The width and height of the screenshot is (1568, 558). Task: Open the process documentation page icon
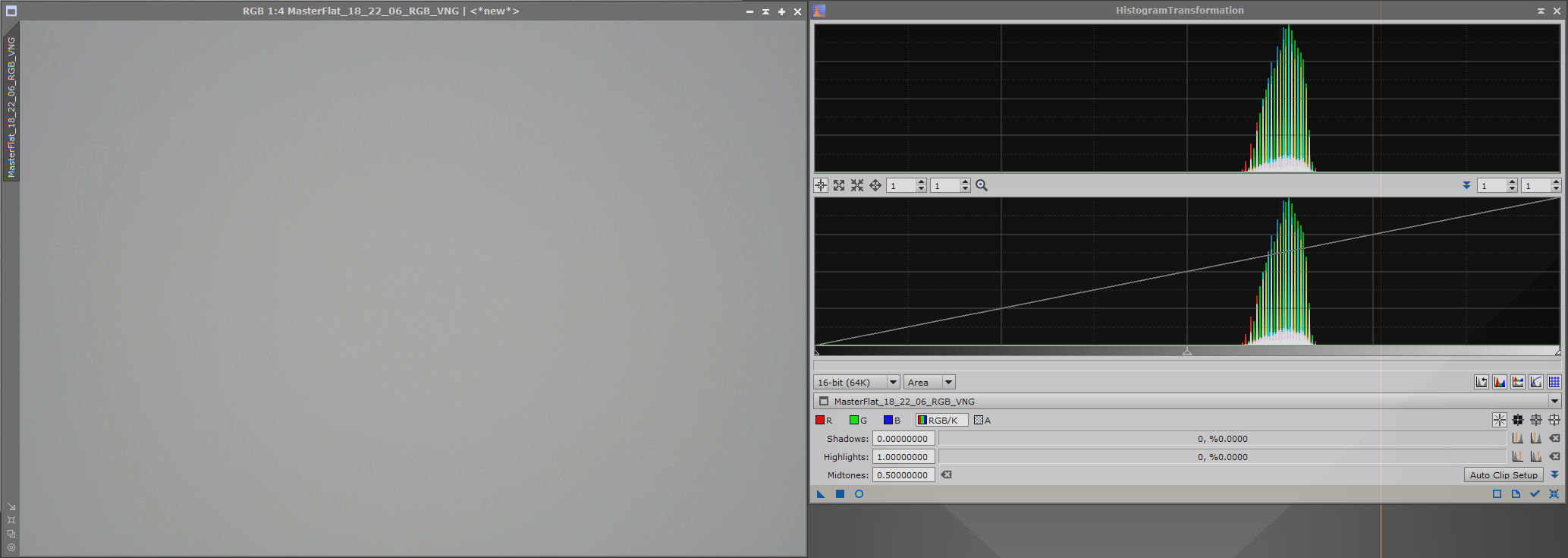tap(1516, 494)
